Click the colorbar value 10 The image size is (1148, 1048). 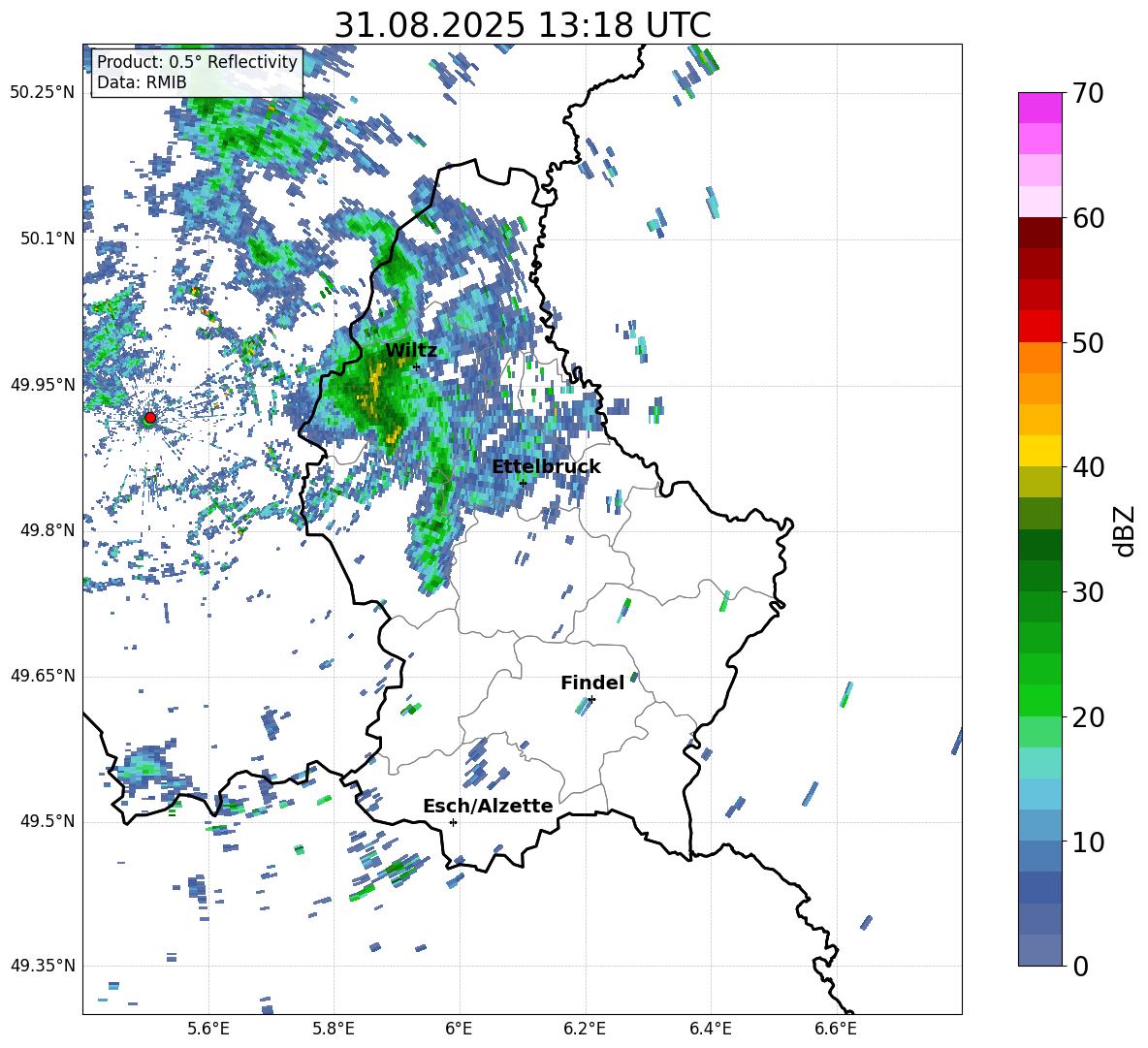pyautogui.click(x=1088, y=842)
